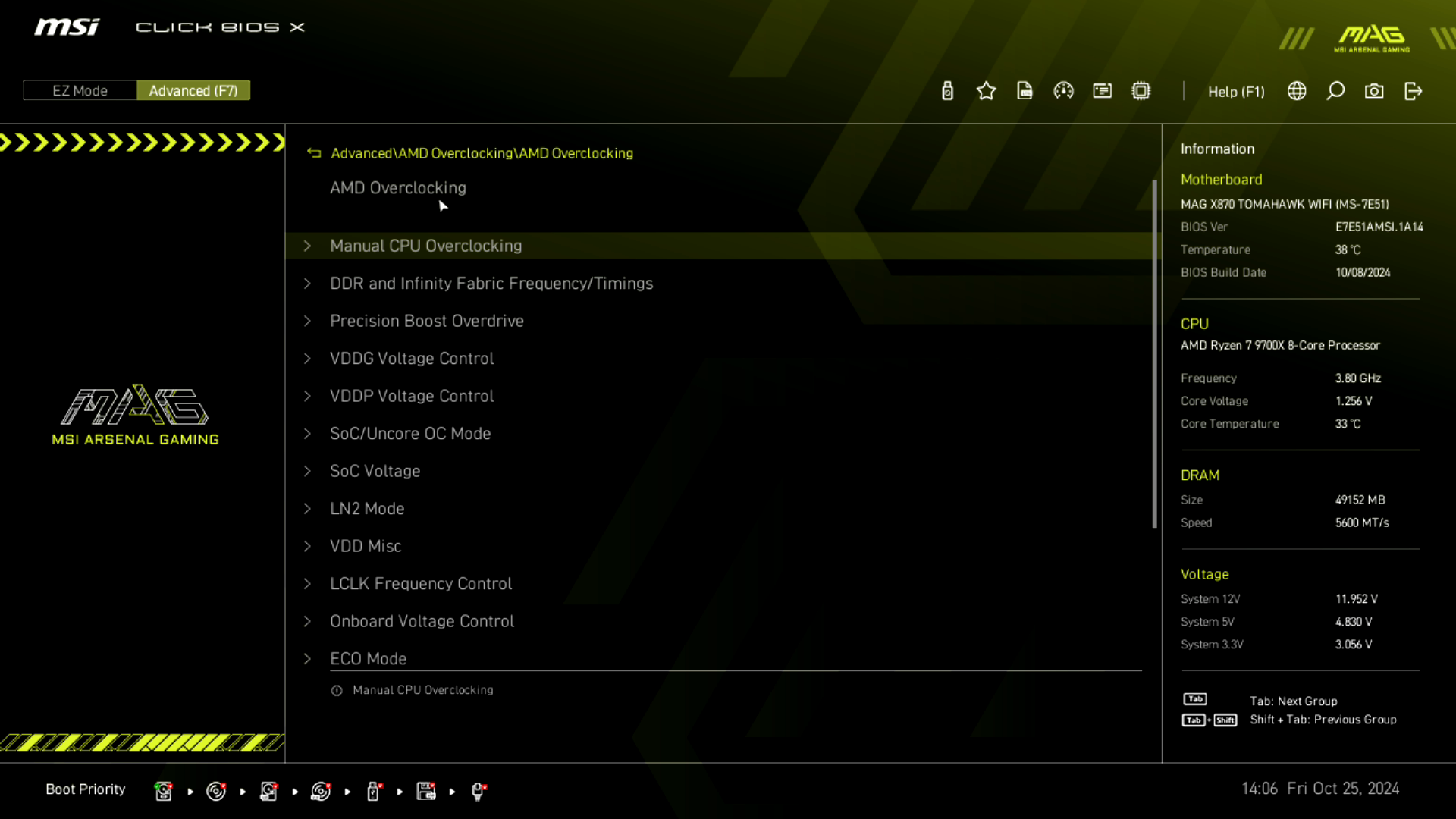This screenshot has height=819, width=1456.
Task: Open Favorites via star icon
Action: point(986,91)
